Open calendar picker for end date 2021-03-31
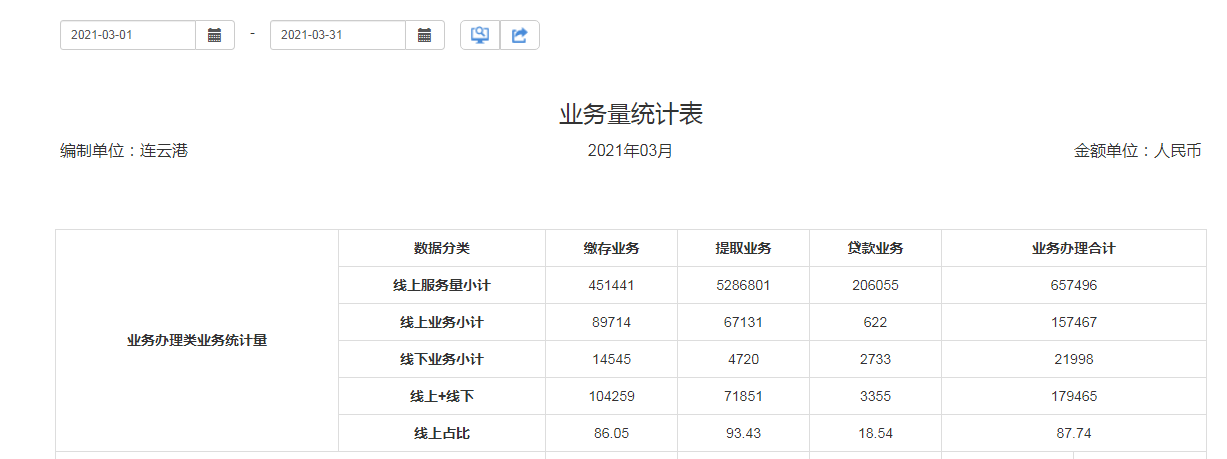This screenshot has width=1227, height=459. (x=425, y=35)
